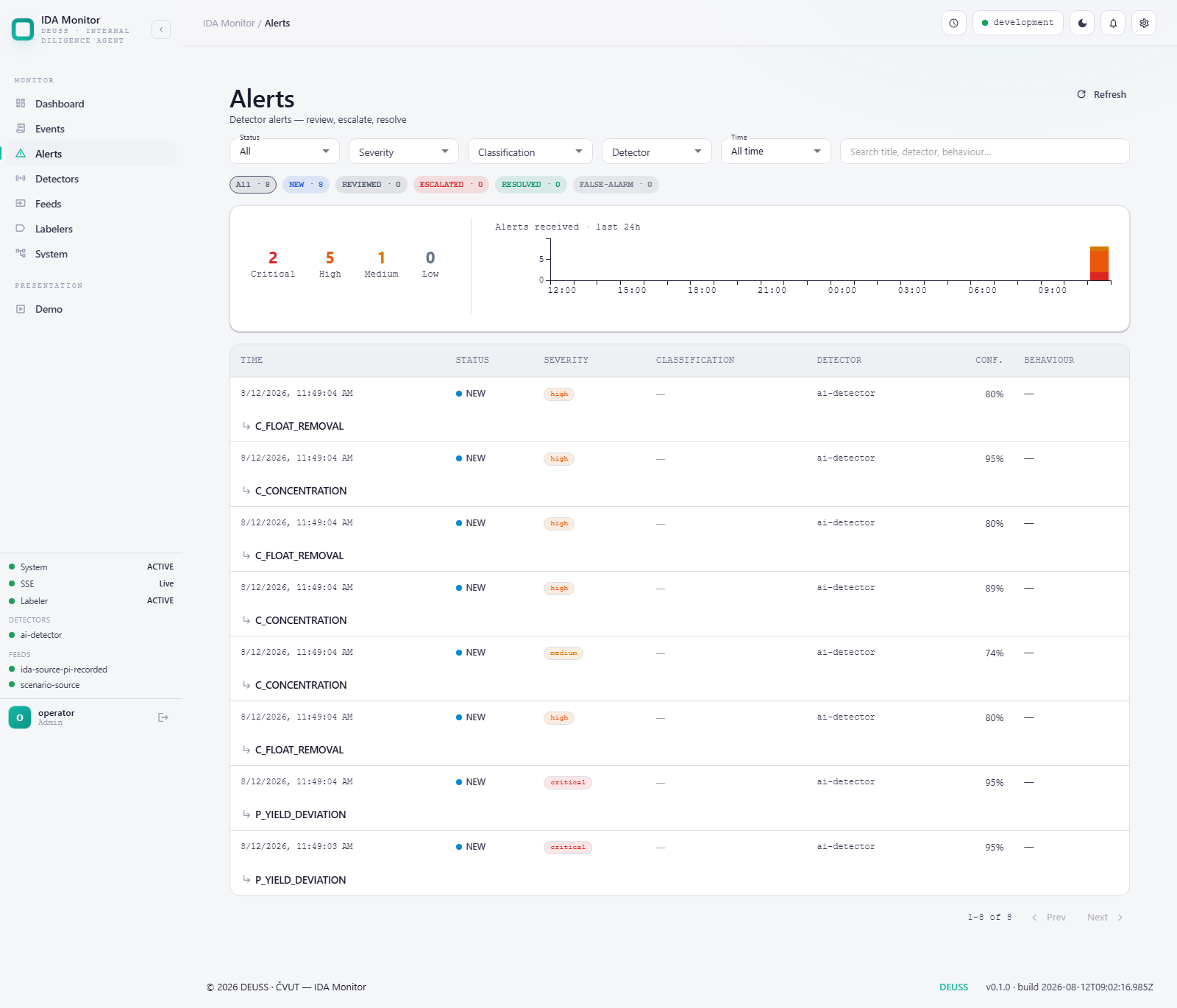Screen dimensions: 1177x1008
Task: Click the stacked bar in alerts chart
Action: 1099,263
